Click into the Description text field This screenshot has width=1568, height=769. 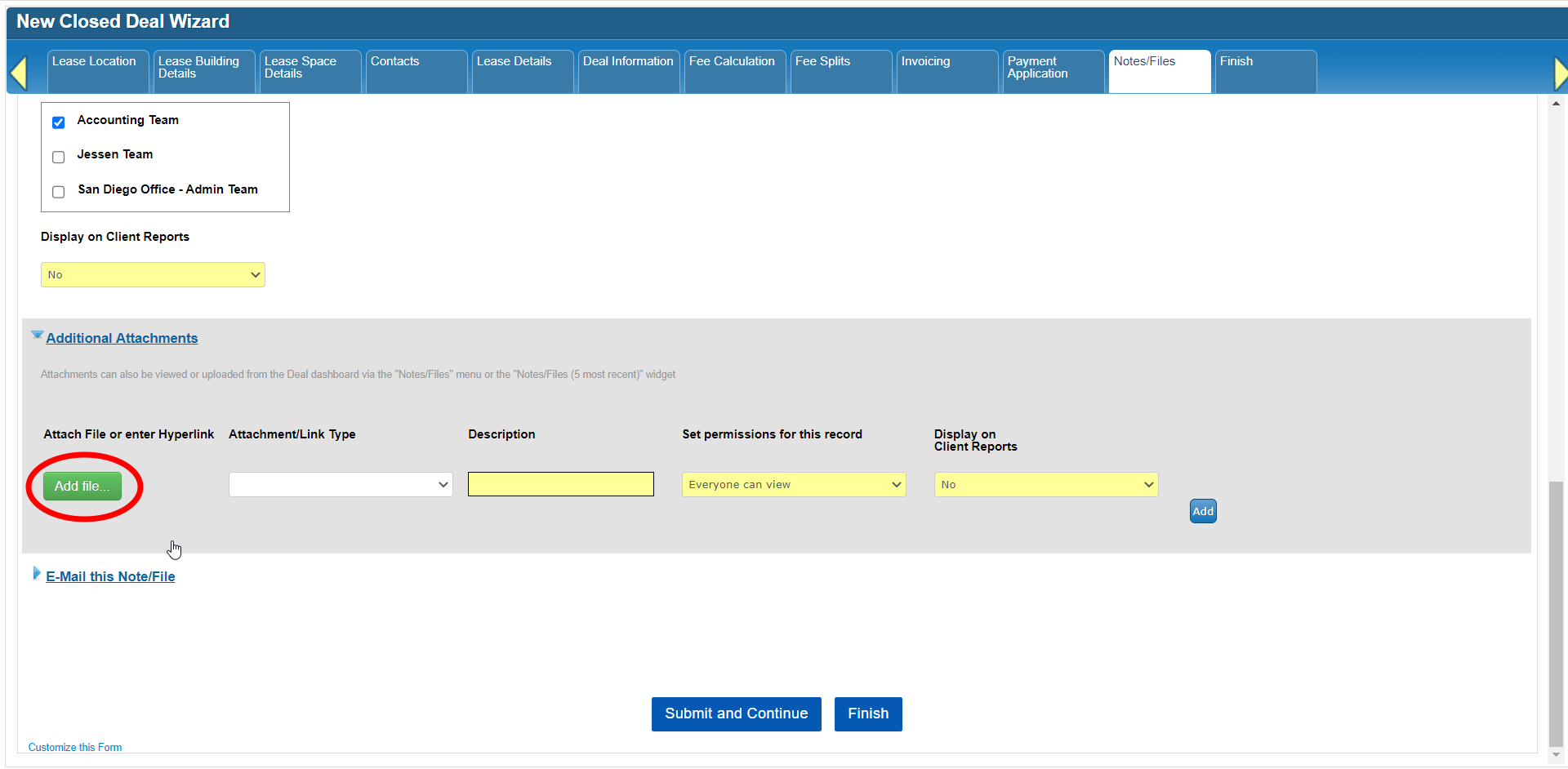tap(560, 485)
